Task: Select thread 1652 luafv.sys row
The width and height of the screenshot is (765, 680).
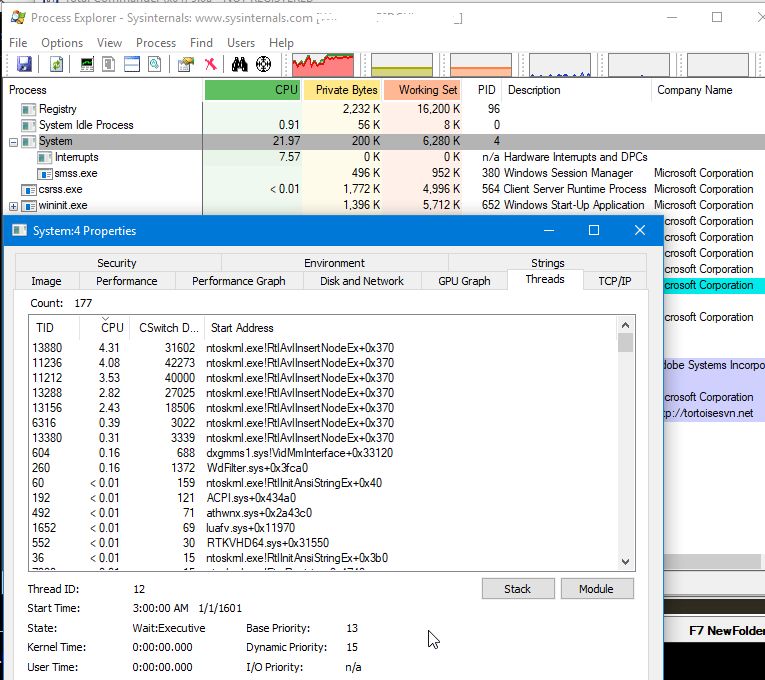Action: [x=322, y=528]
